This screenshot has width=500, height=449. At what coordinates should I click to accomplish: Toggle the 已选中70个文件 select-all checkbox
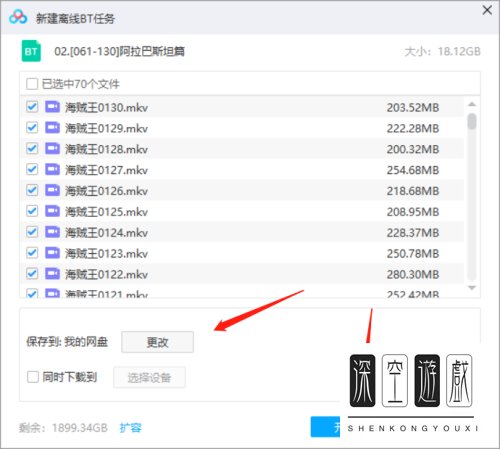pos(32,84)
